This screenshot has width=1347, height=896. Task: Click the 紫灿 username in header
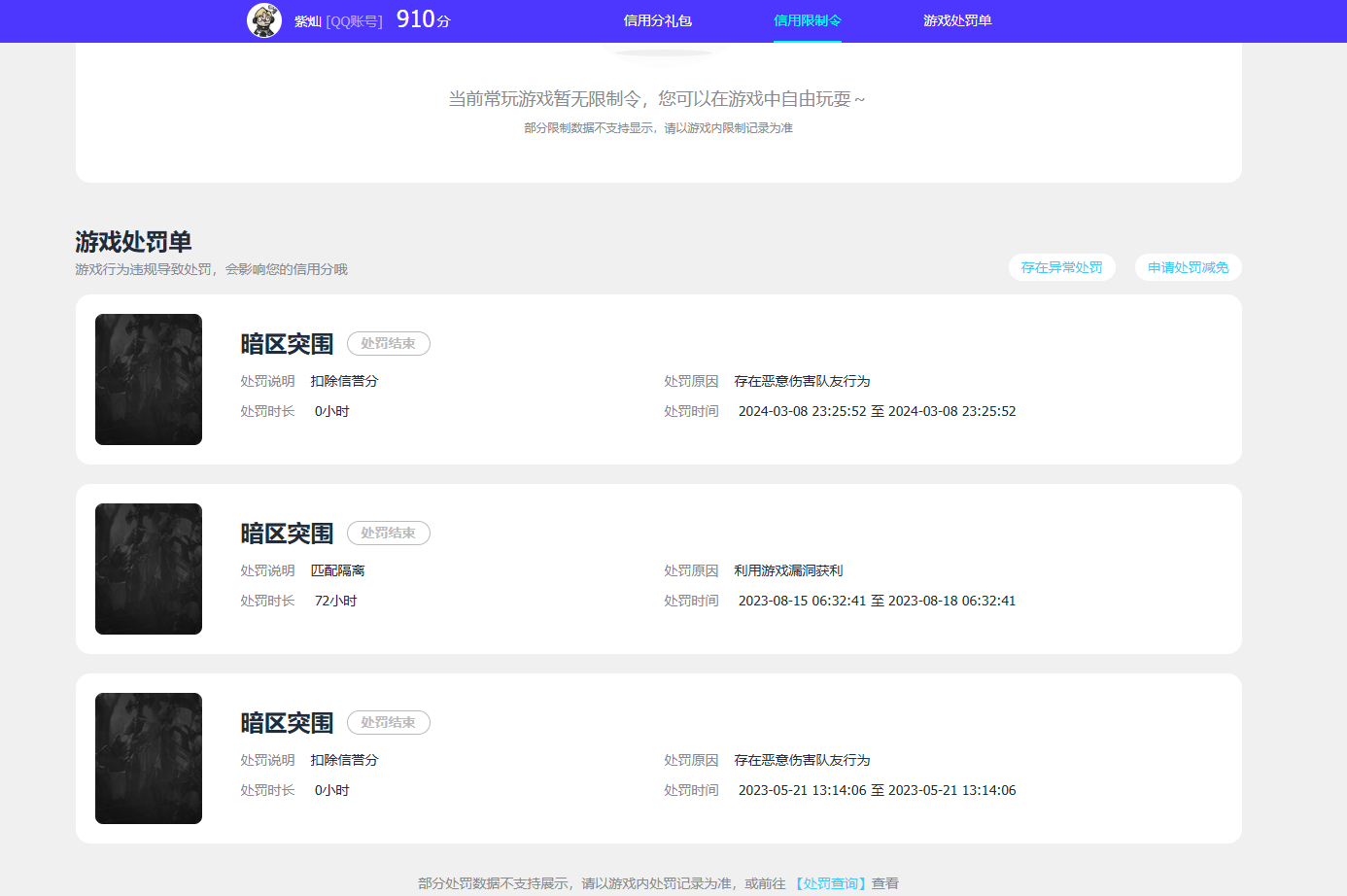coord(307,21)
